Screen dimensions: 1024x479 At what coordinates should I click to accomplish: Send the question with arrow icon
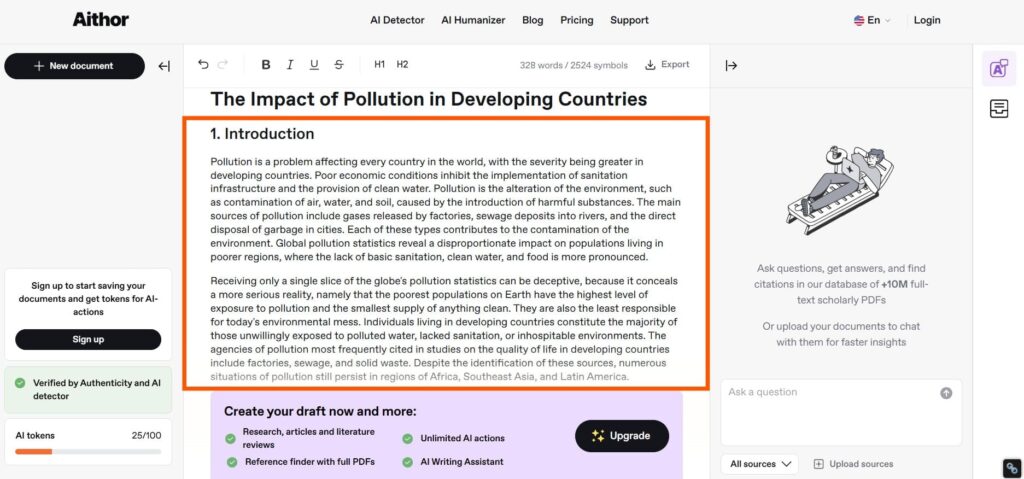[x=946, y=393]
